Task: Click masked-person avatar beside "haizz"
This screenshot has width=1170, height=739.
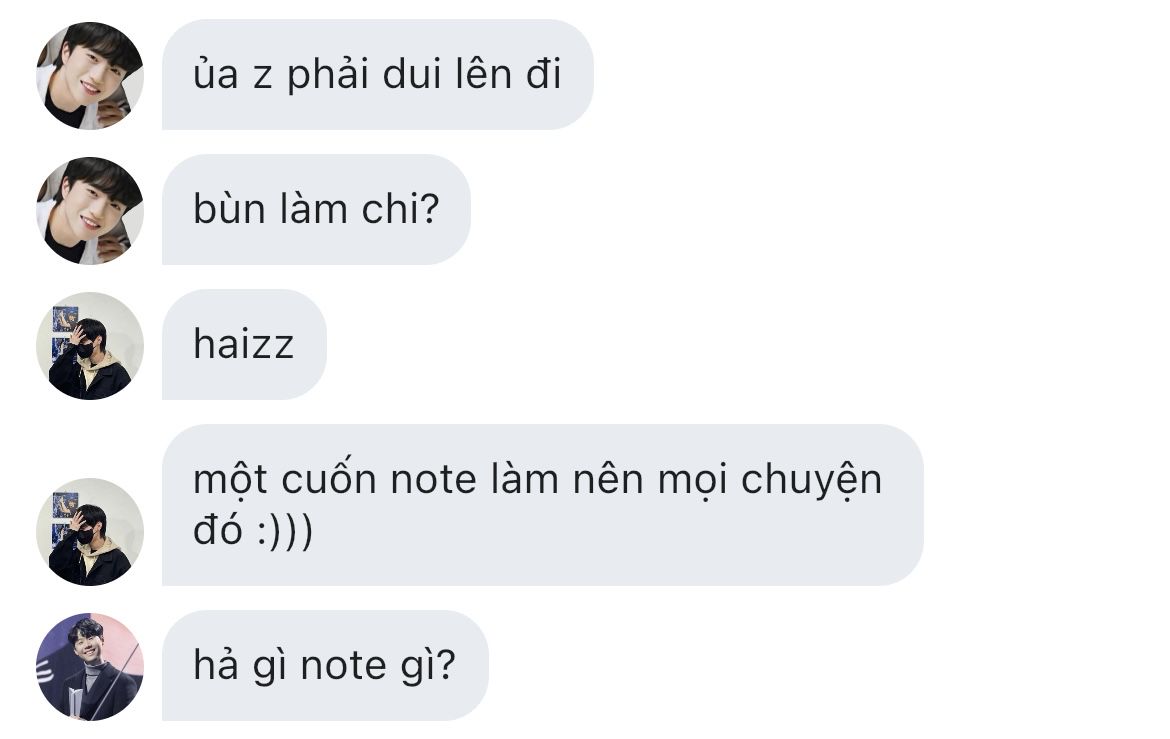Action: pyautogui.click(x=90, y=346)
